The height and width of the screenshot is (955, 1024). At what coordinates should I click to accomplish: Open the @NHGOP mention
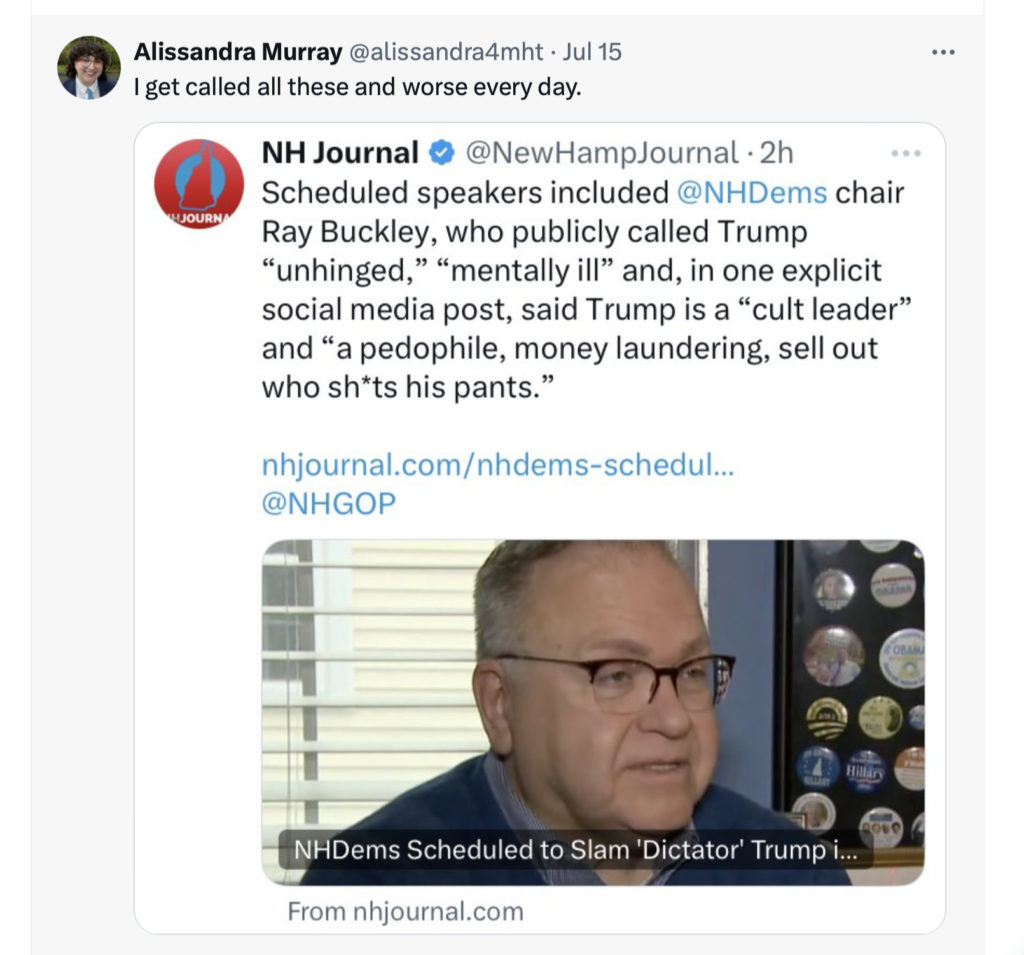point(328,503)
